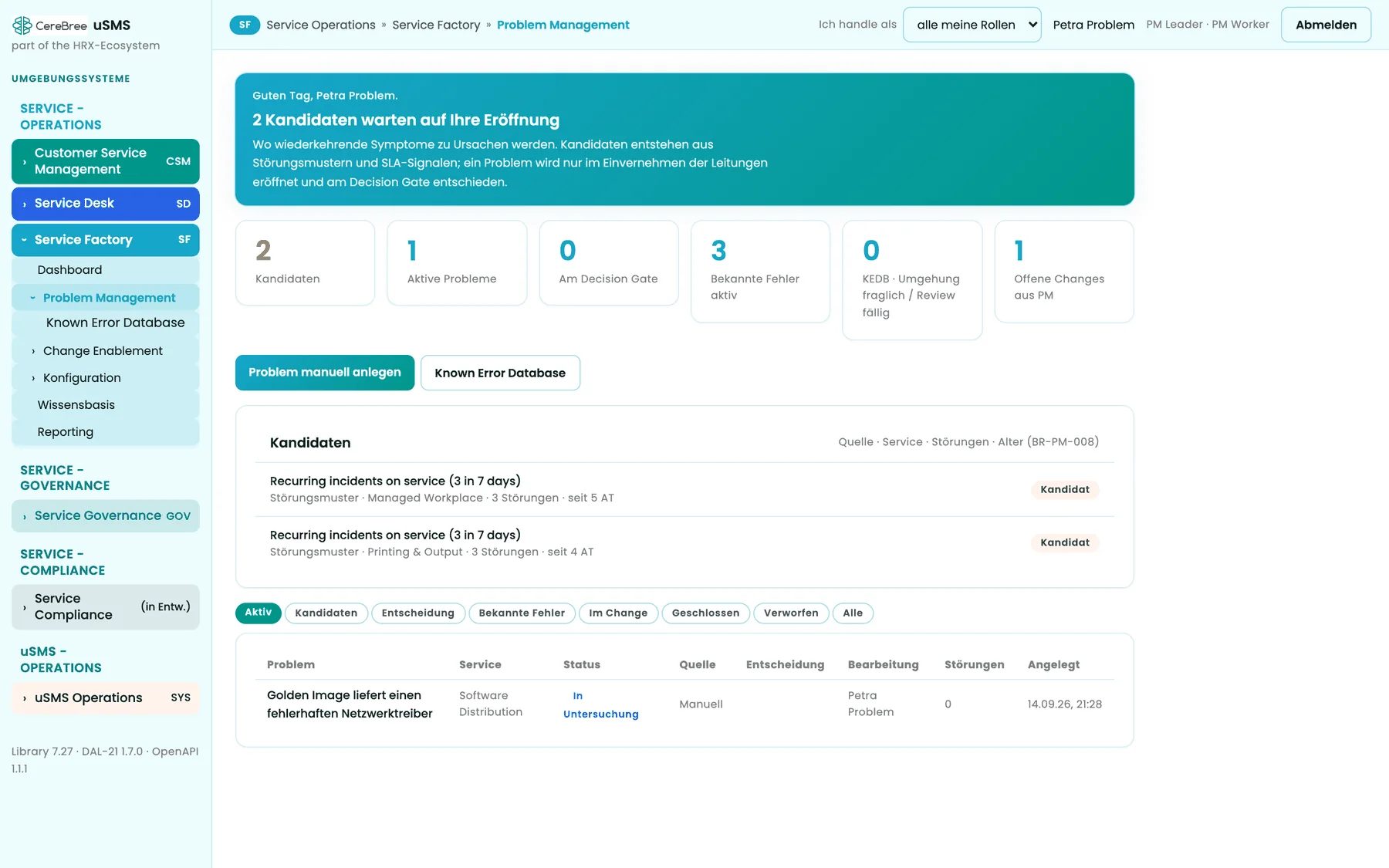1389x868 pixels.
Task: Click 'Problem manuell anlegen' button
Action: tap(325, 373)
